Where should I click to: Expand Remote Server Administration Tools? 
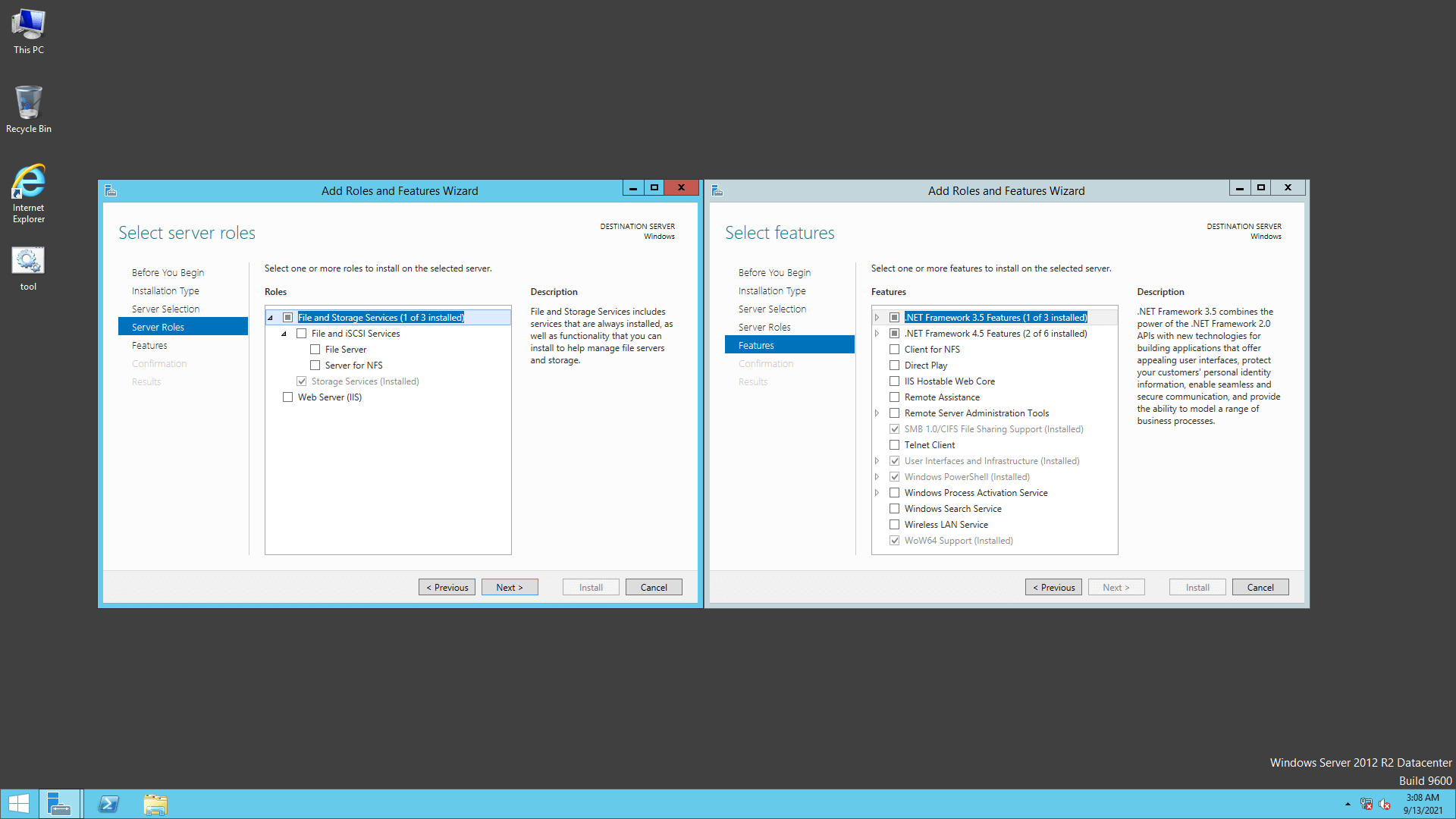point(877,413)
